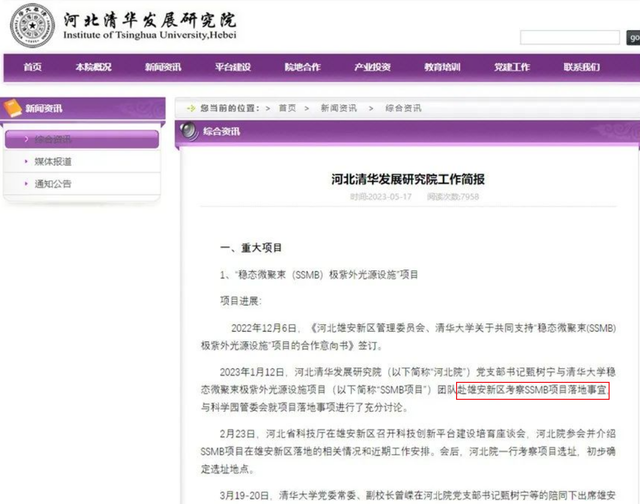Select 通知公告 in the sidebar
This screenshot has height=504, width=640.
82,184
